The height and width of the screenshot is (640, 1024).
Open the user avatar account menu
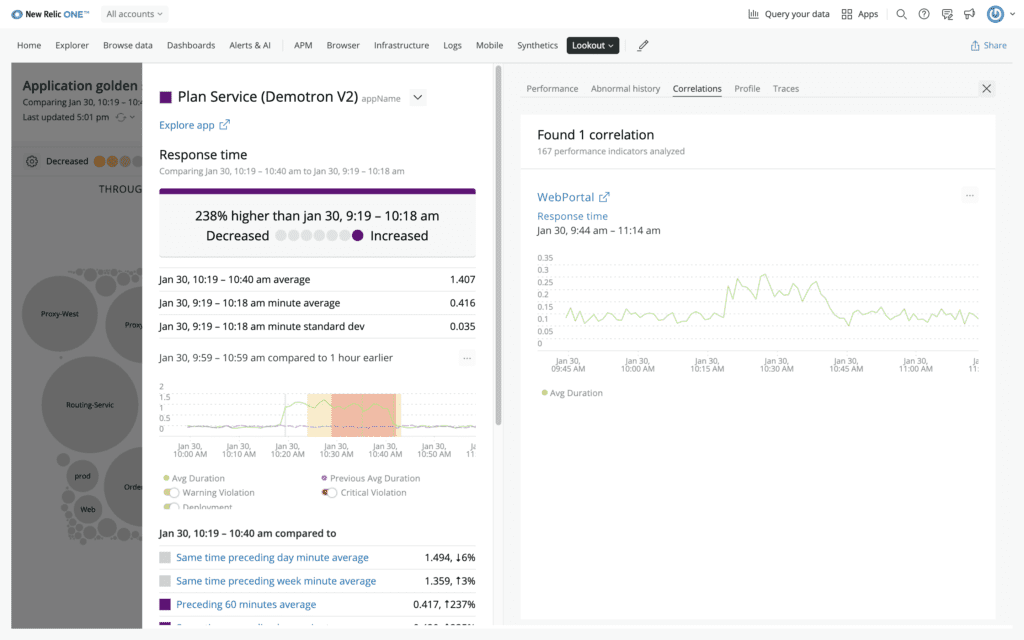click(x=995, y=14)
